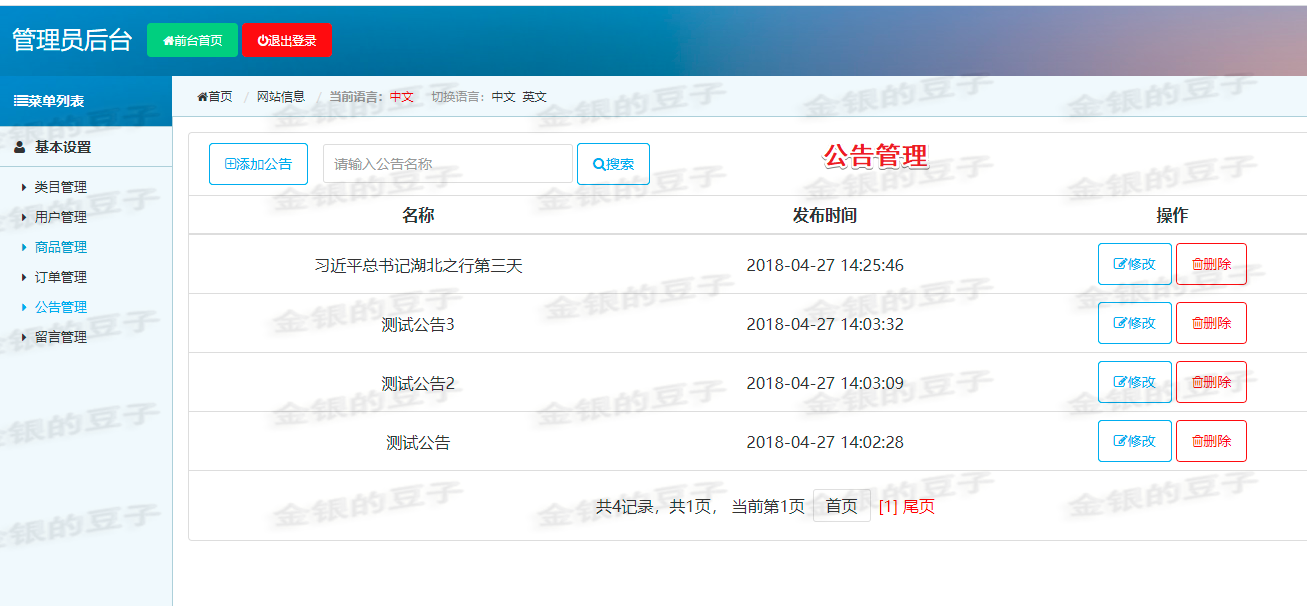Click date 2018-04-27 14:25:46

click(825, 266)
